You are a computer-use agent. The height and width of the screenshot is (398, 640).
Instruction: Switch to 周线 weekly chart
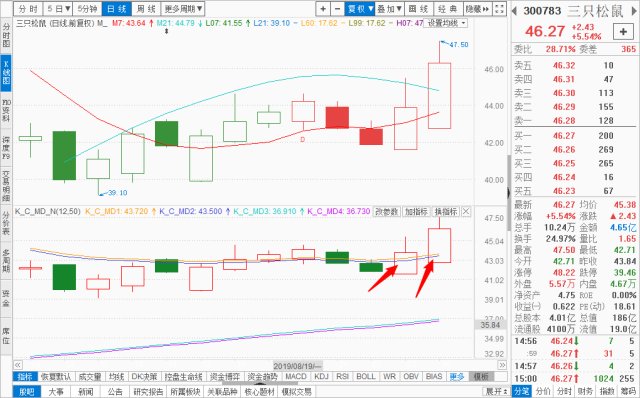[146, 9]
